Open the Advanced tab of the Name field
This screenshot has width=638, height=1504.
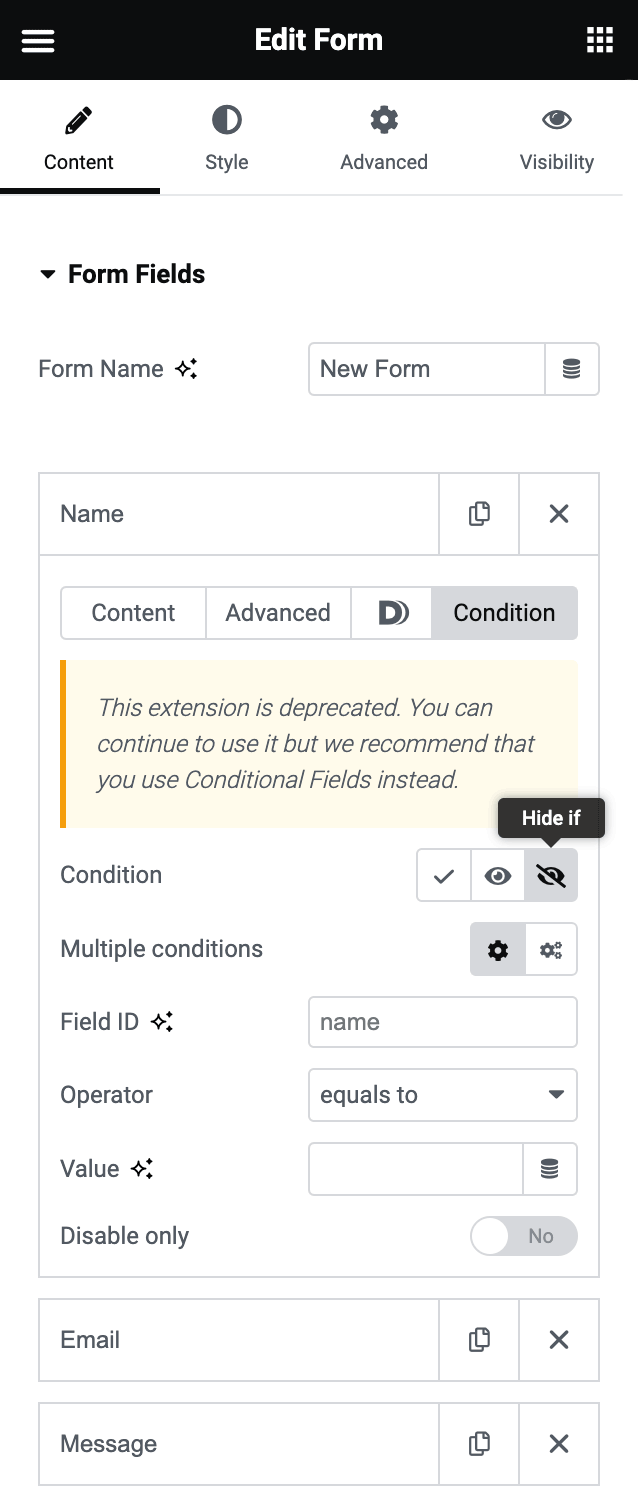[278, 613]
